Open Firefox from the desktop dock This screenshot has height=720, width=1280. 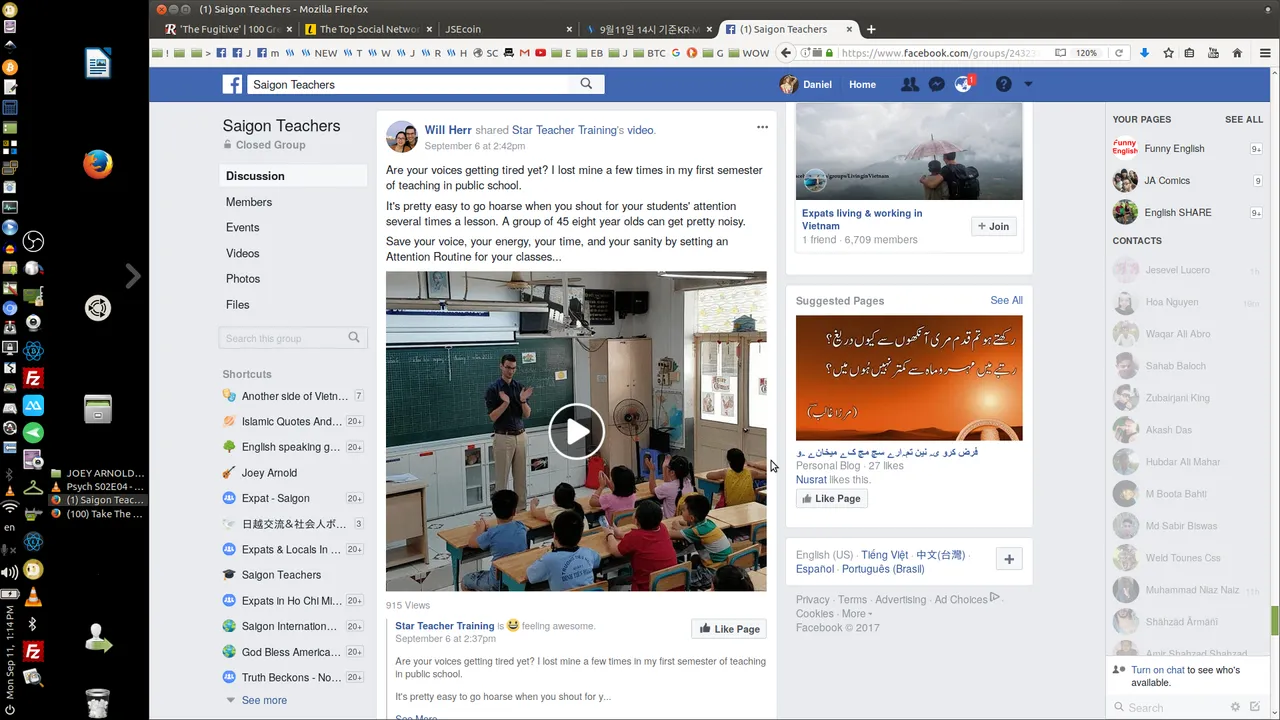click(x=97, y=163)
